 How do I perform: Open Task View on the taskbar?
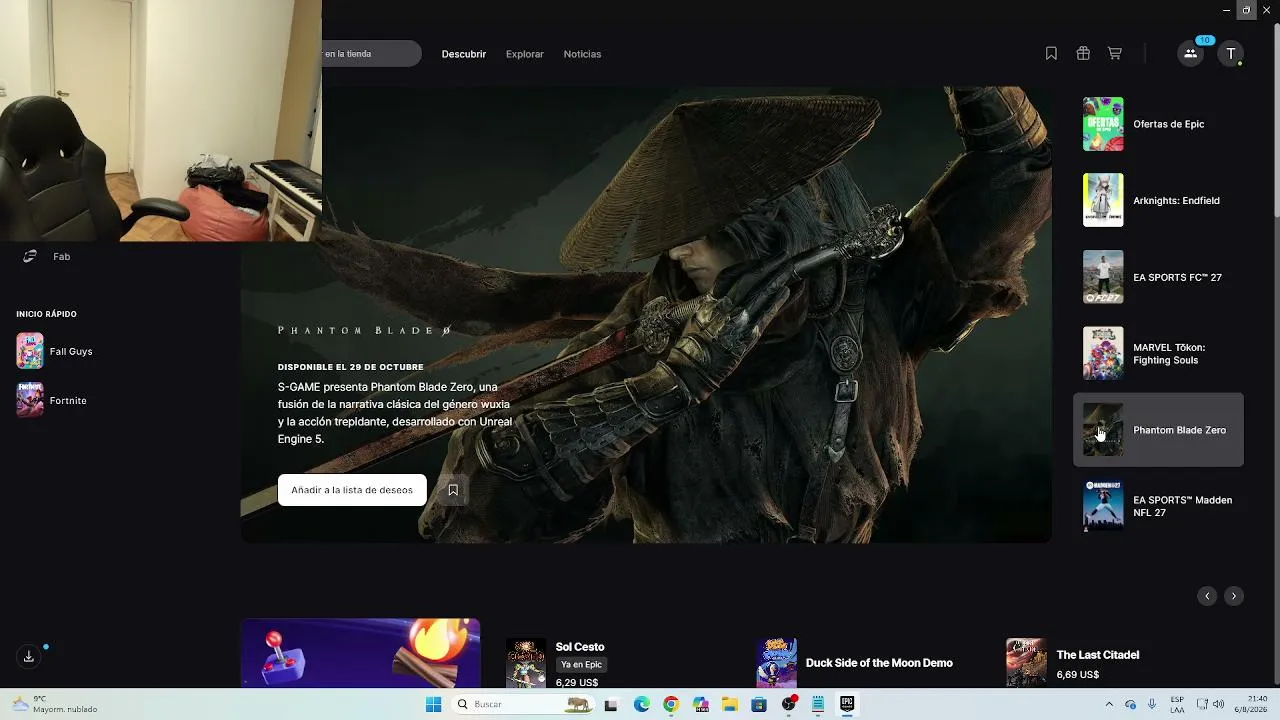pos(611,704)
